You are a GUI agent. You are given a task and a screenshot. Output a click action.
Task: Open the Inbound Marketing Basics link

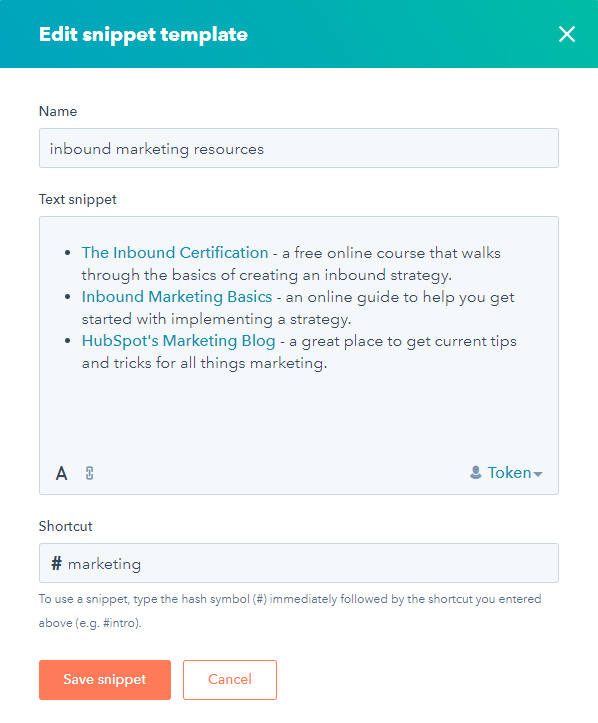[177, 297]
